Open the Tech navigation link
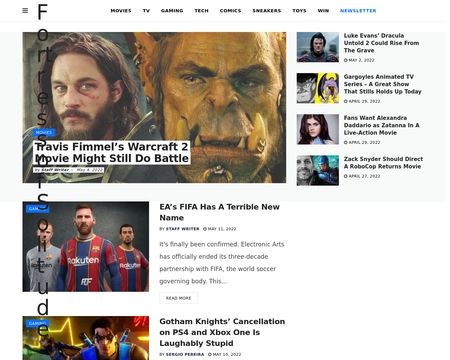 click(201, 11)
